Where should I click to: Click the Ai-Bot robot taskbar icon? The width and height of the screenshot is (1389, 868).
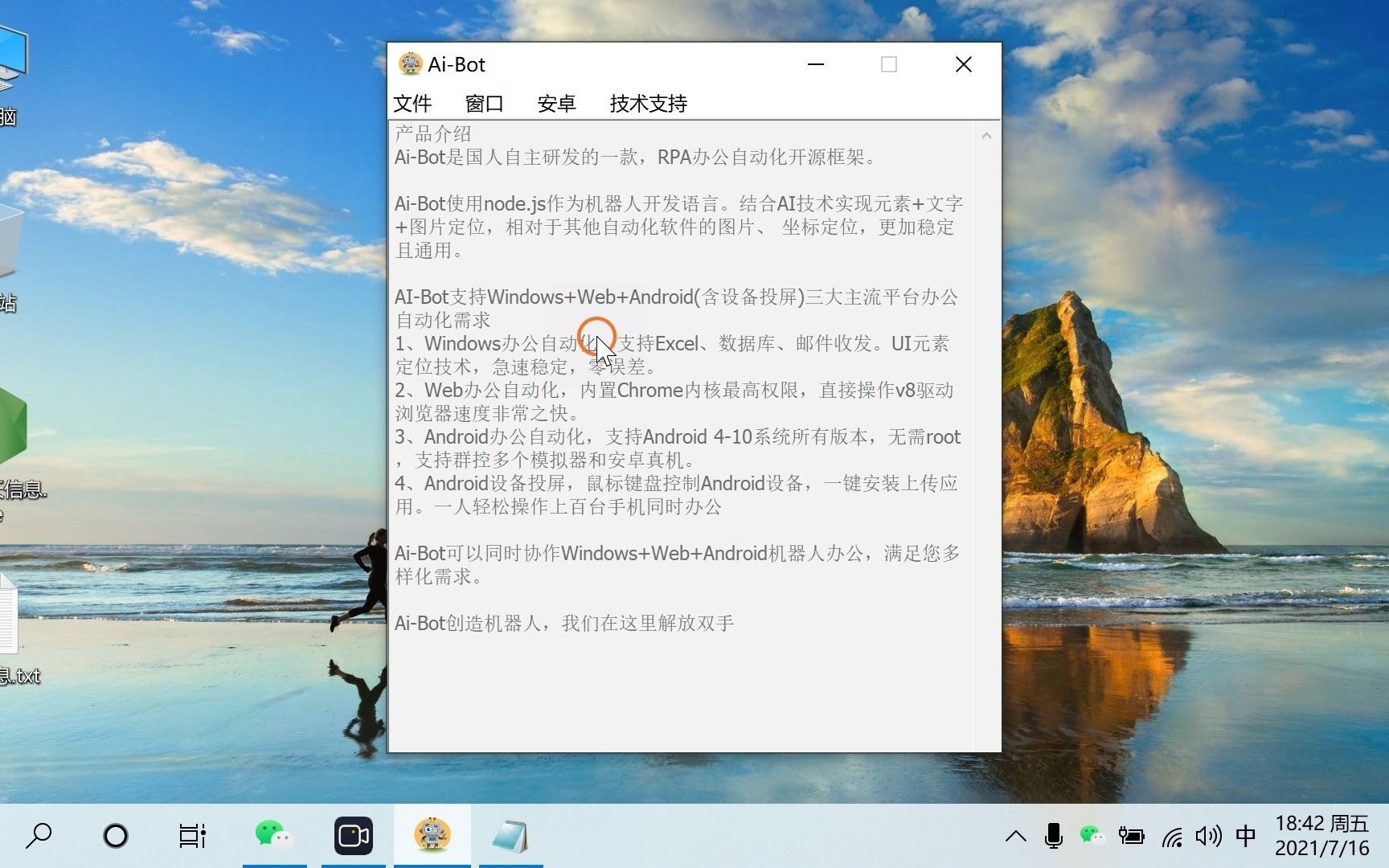click(432, 836)
